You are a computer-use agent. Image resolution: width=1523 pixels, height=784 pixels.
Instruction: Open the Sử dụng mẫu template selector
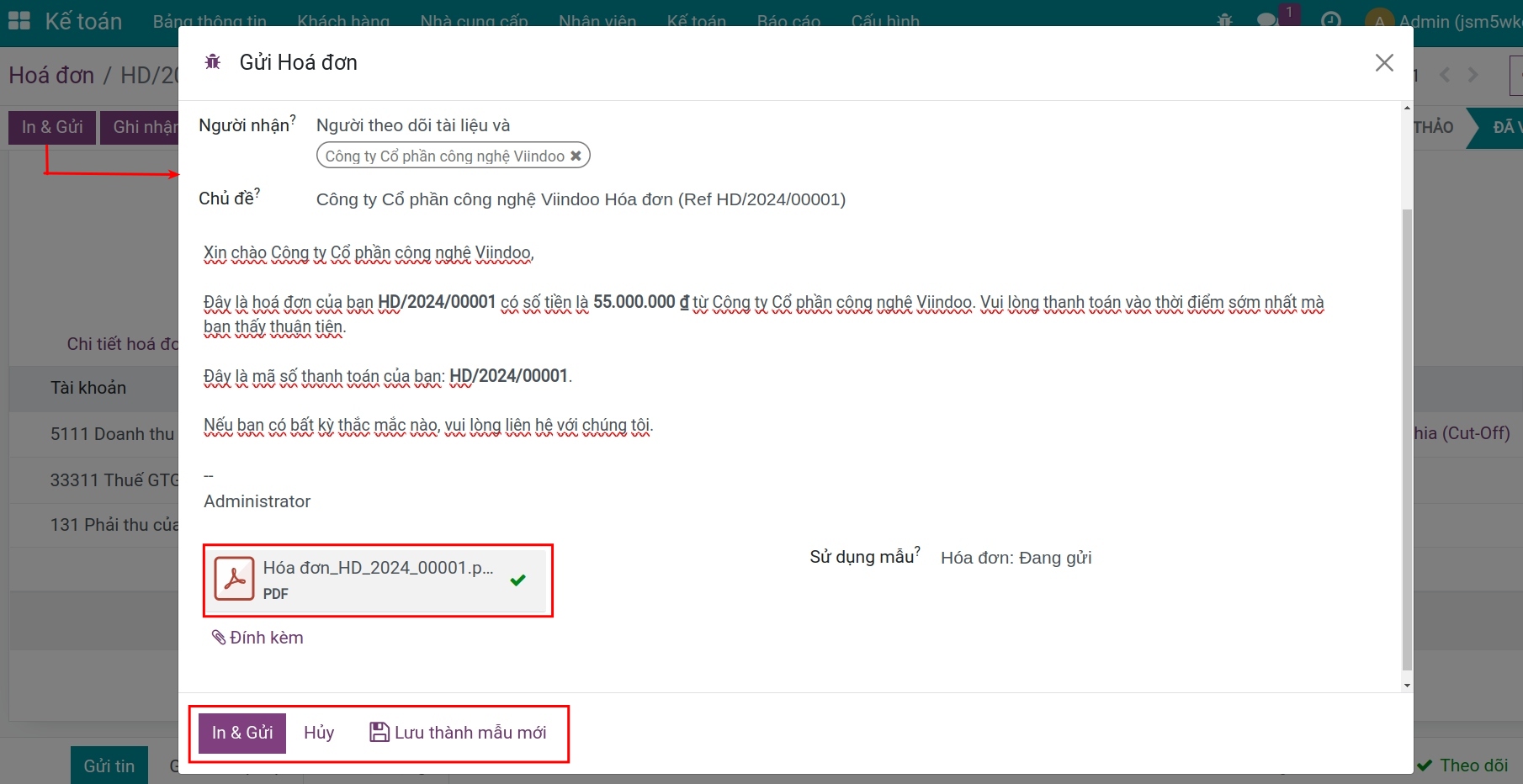click(x=1016, y=557)
